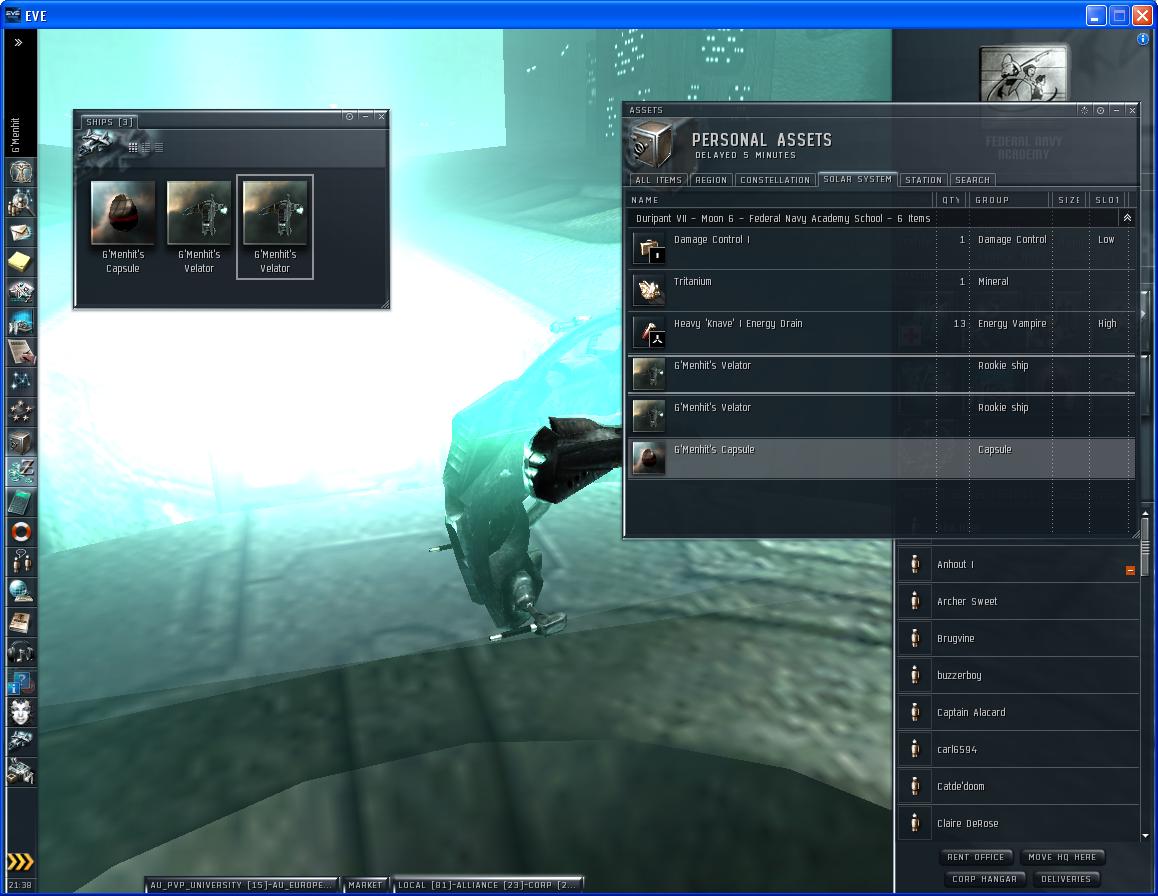Open the Station tab in Assets
The width and height of the screenshot is (1158, 896).
point(923,180)
